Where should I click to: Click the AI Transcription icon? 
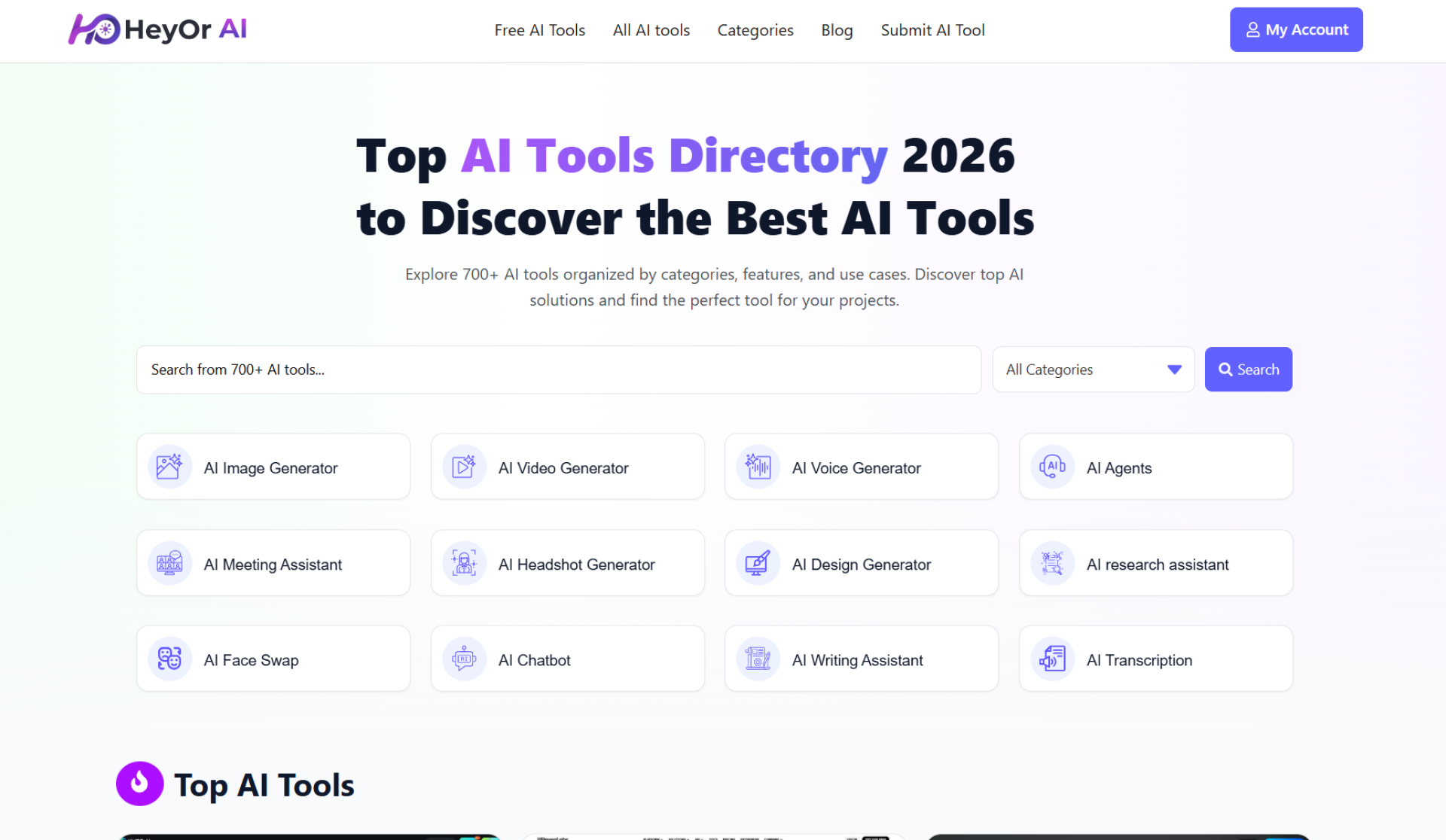tap(1052, 659)
